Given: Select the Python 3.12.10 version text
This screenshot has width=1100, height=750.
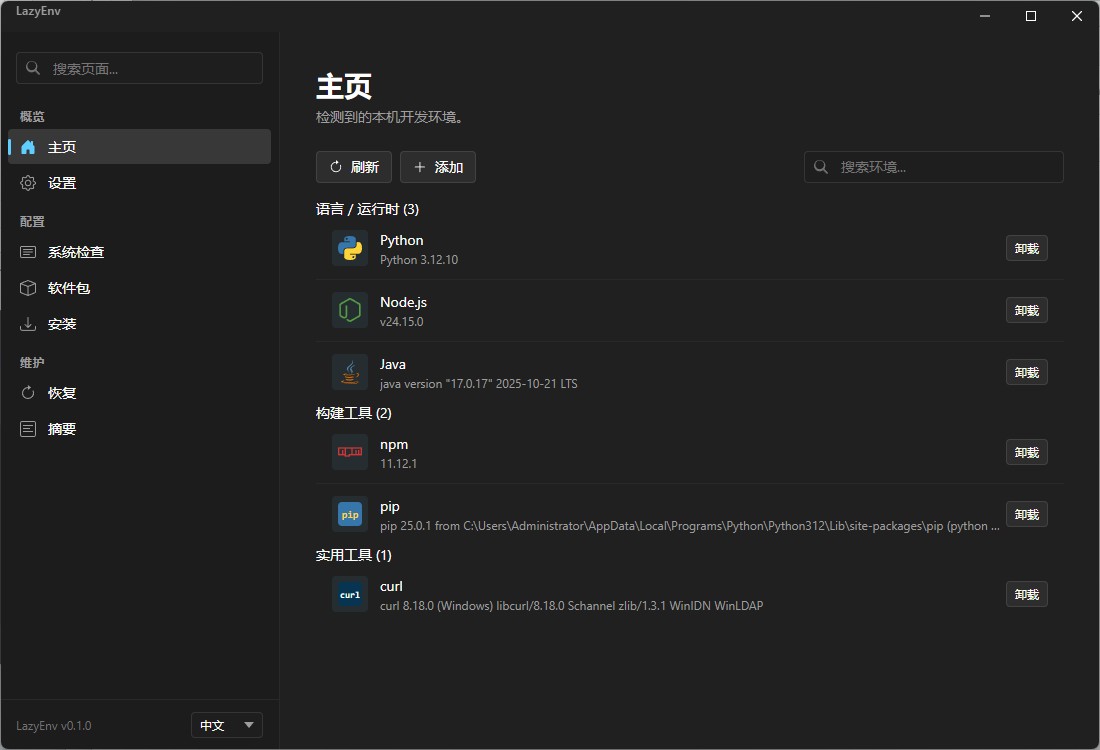Looking at the screenshot, I should tap(419, 260).
